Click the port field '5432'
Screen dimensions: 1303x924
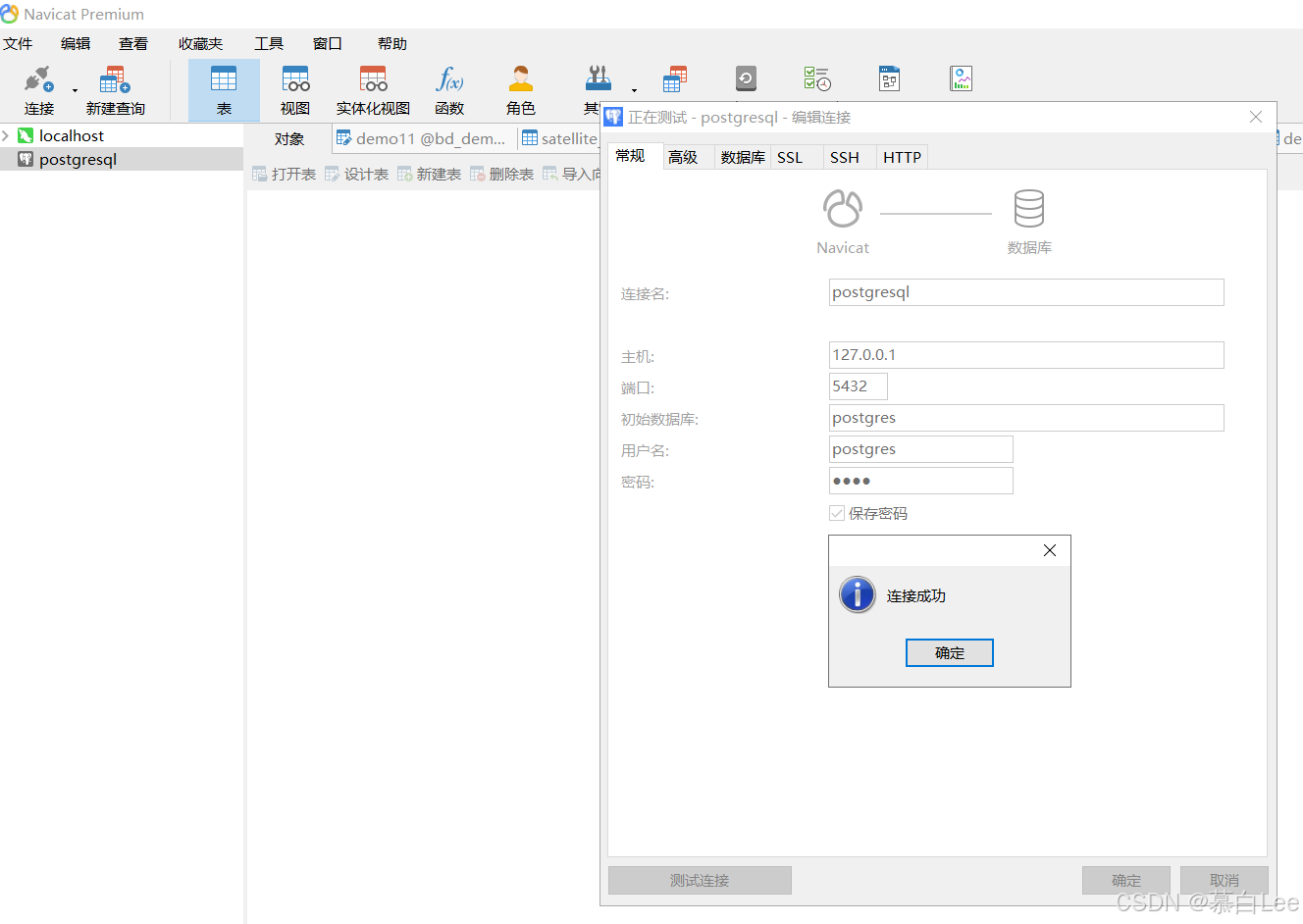click(859, 386)
